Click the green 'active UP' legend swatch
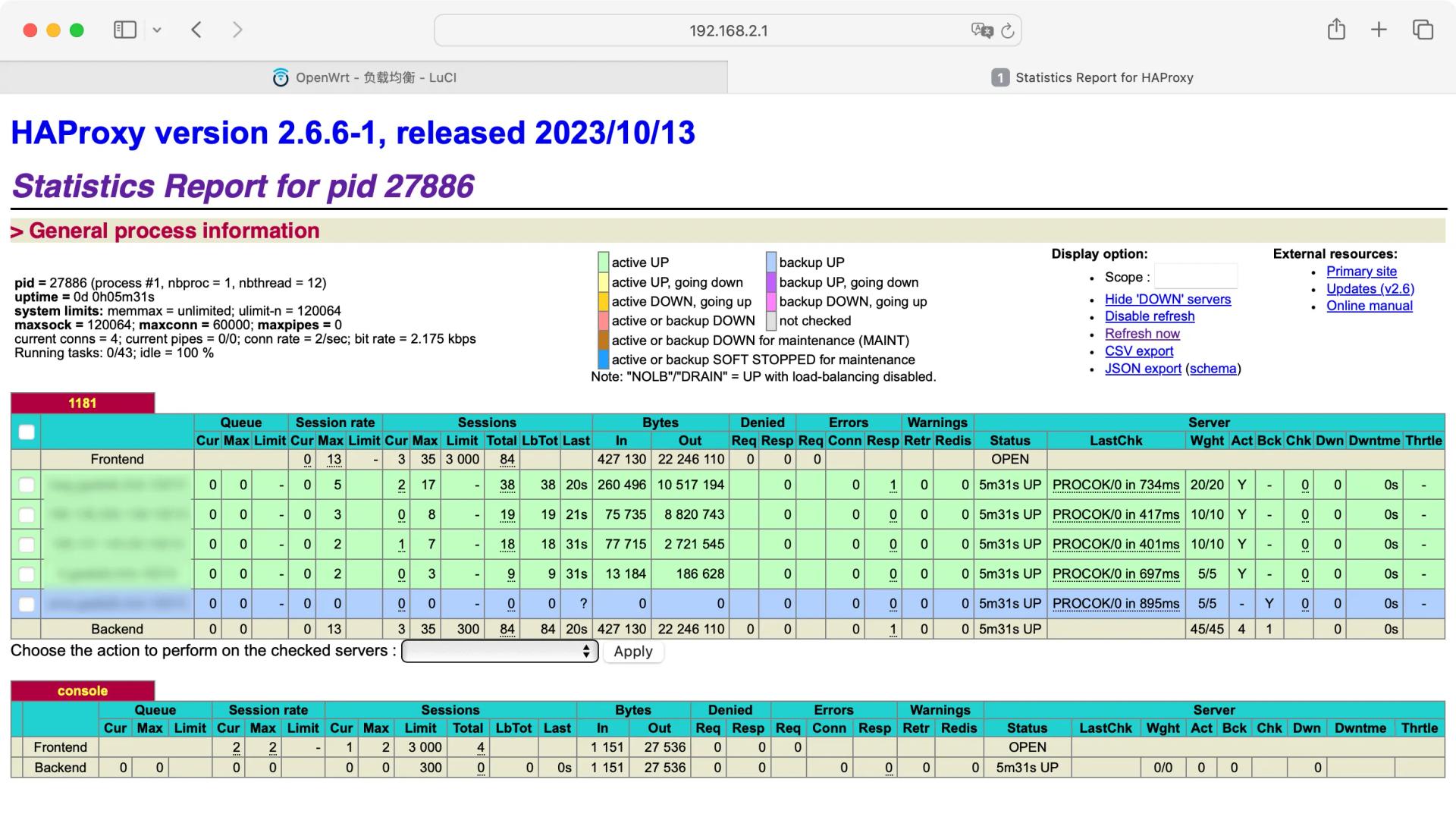 pyautogui.click(x=603, y=262)
